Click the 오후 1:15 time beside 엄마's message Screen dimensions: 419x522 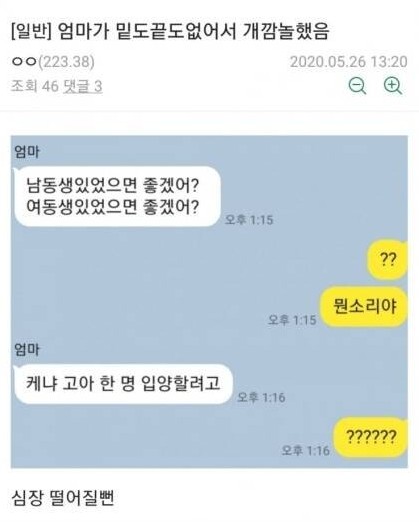coord(249,220)
